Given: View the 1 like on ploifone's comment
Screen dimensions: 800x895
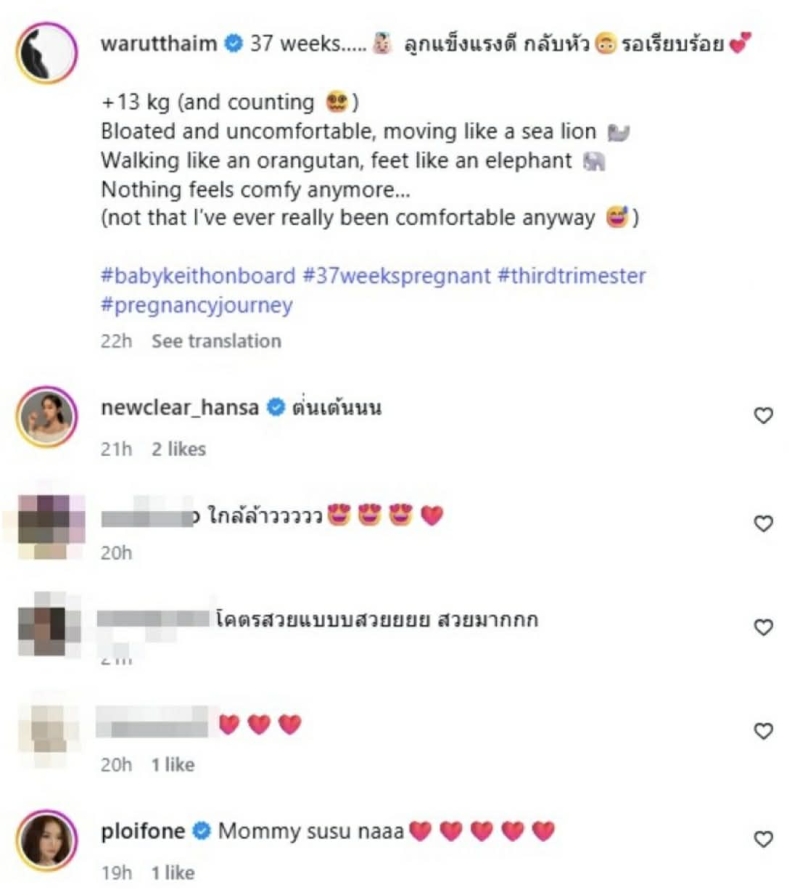Looking at the screenshot, I should coord(173,872).
